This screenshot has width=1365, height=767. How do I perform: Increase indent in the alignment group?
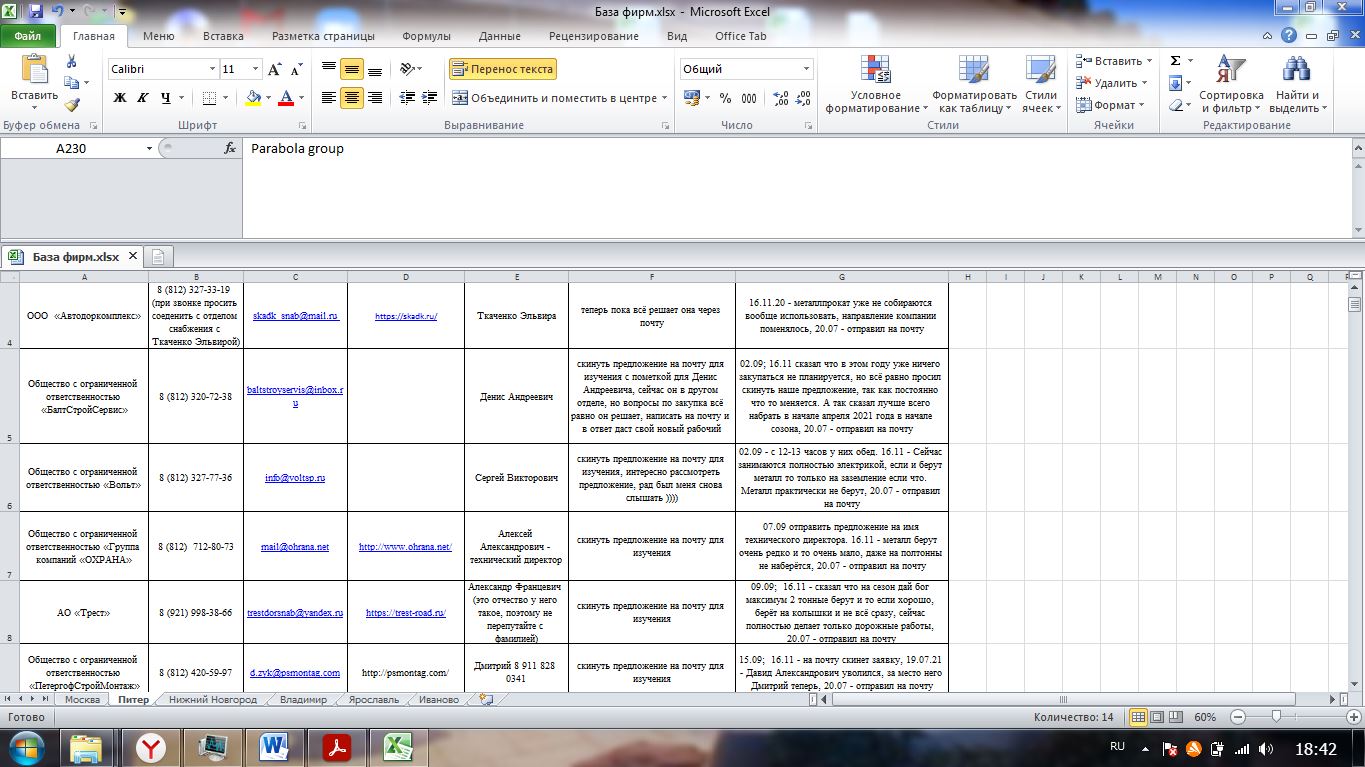point(431,98)
